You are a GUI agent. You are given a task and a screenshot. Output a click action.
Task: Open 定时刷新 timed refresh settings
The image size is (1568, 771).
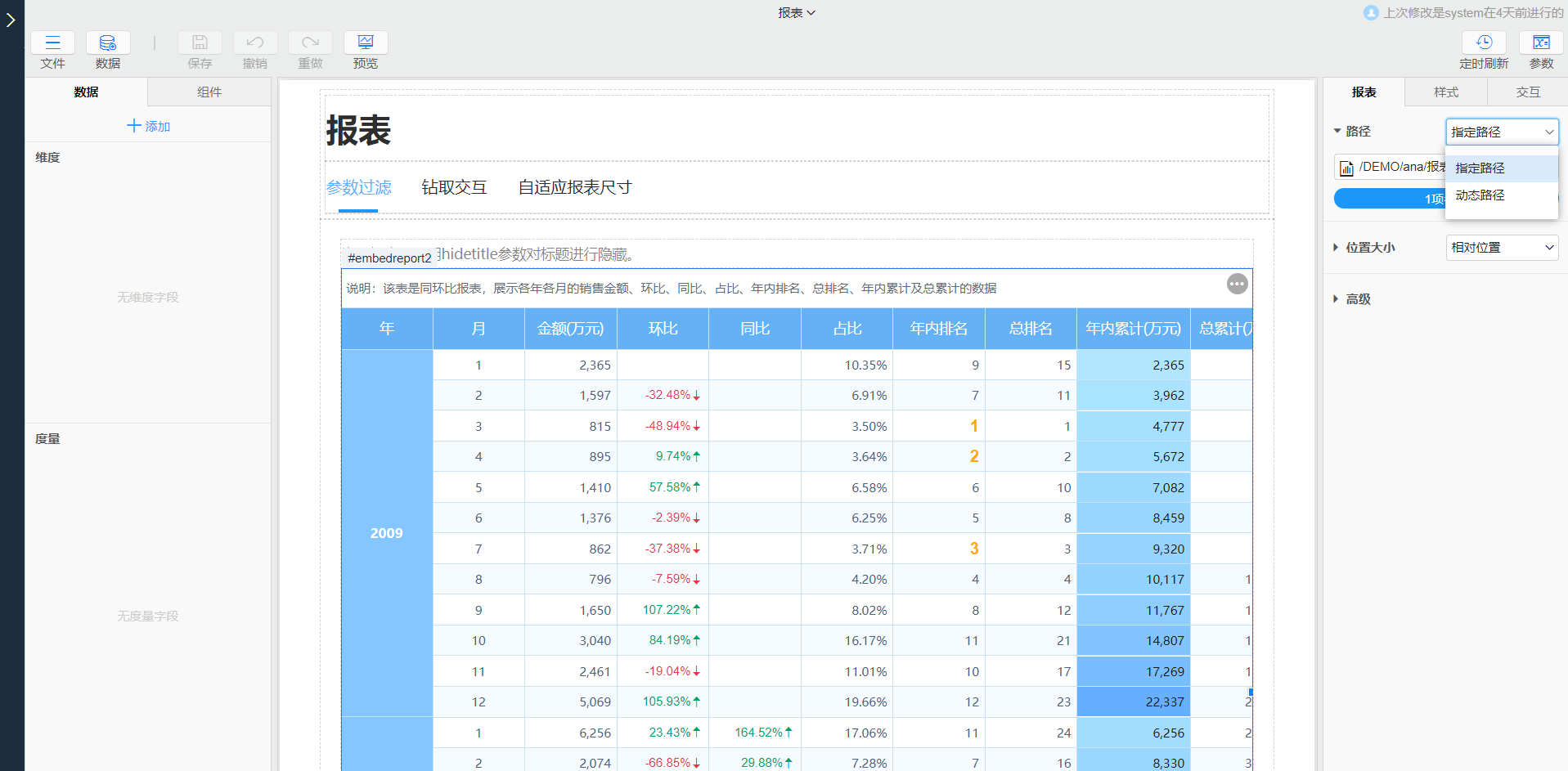pos(1484,43)
